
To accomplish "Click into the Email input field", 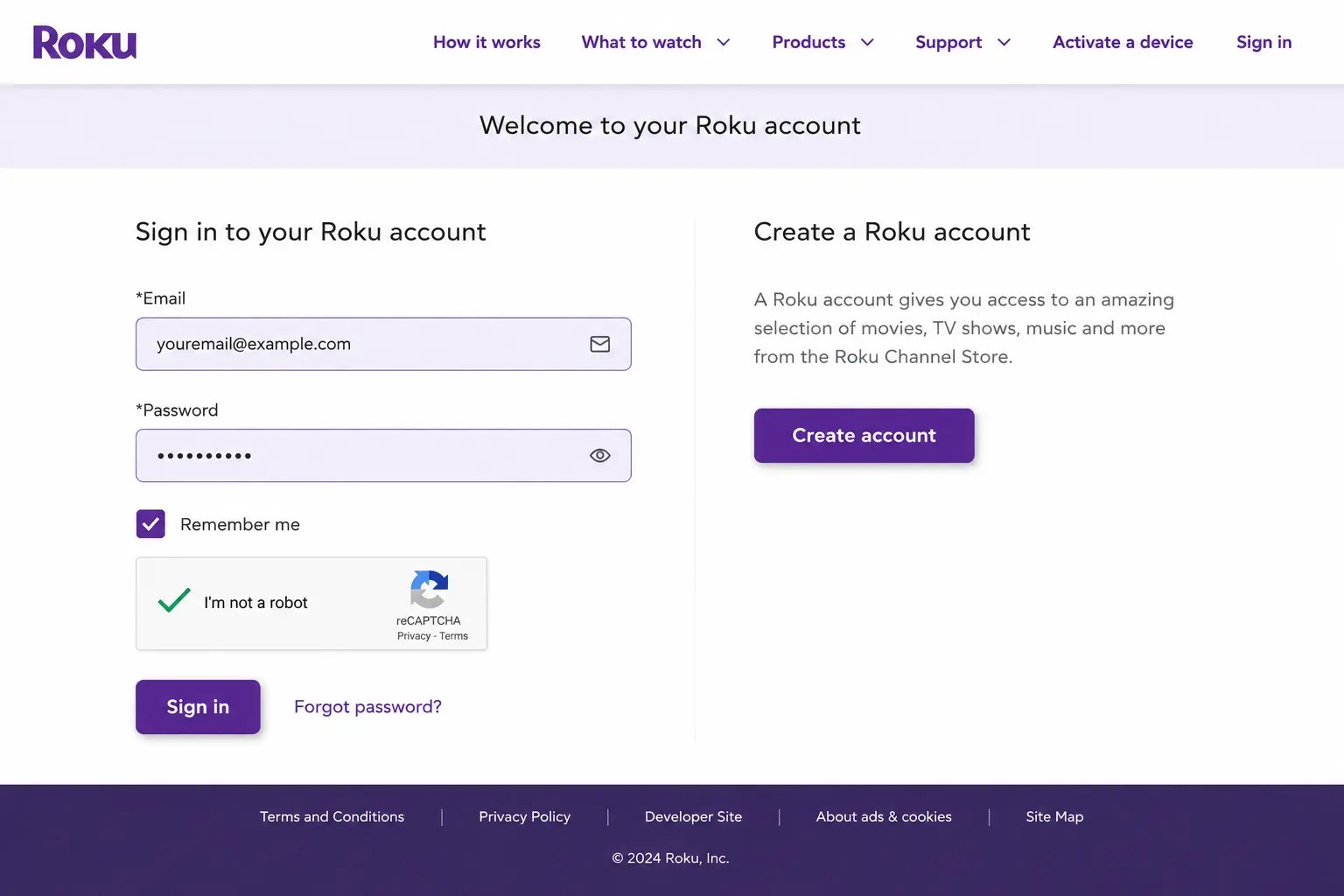I will coord(383,344).
